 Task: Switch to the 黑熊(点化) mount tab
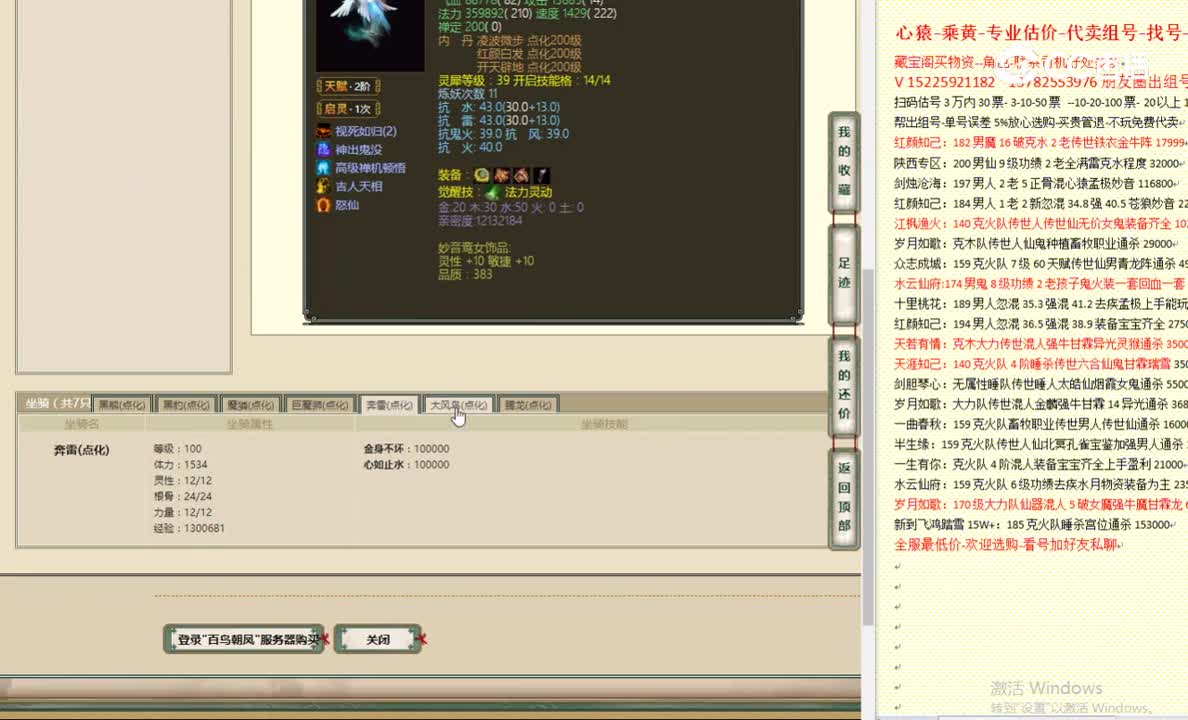pos(123,405)
